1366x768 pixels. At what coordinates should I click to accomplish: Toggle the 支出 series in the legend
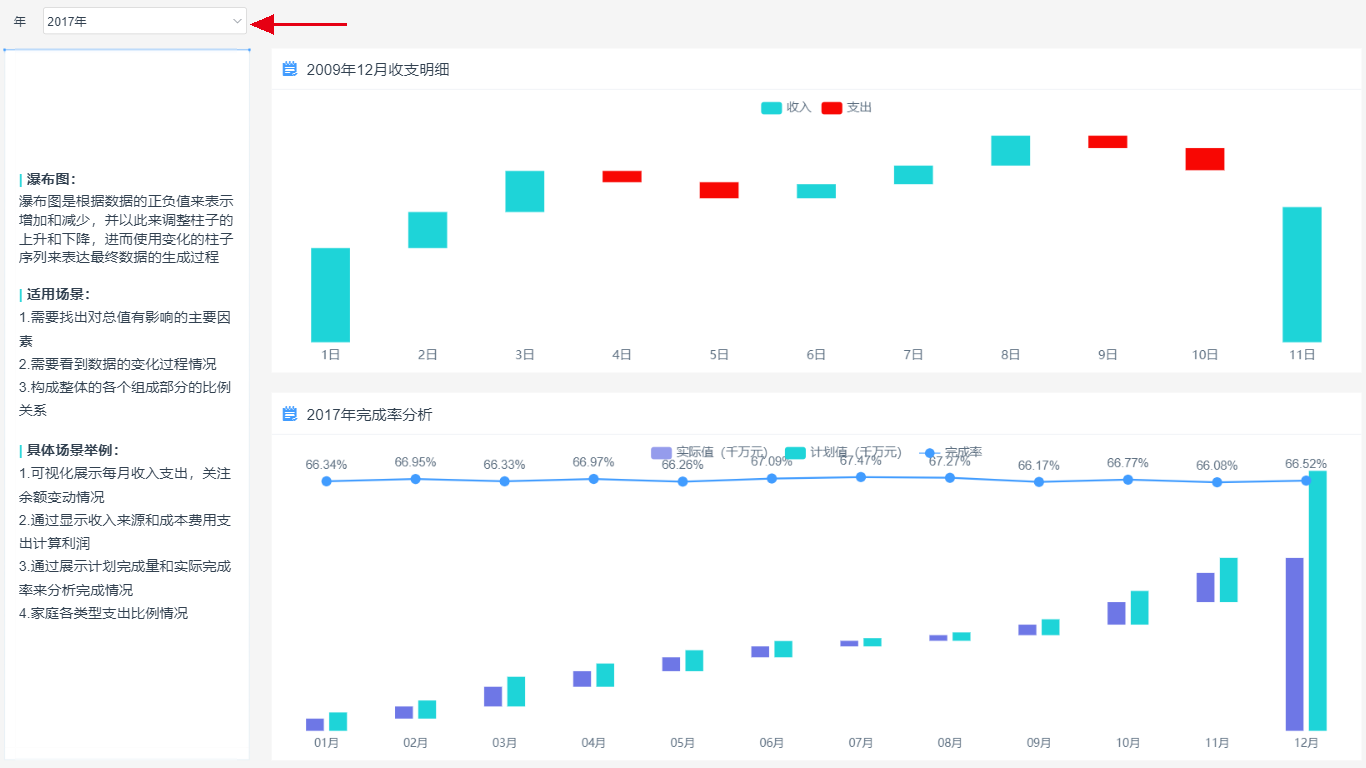pyautogui.click(x=847, y=108)
